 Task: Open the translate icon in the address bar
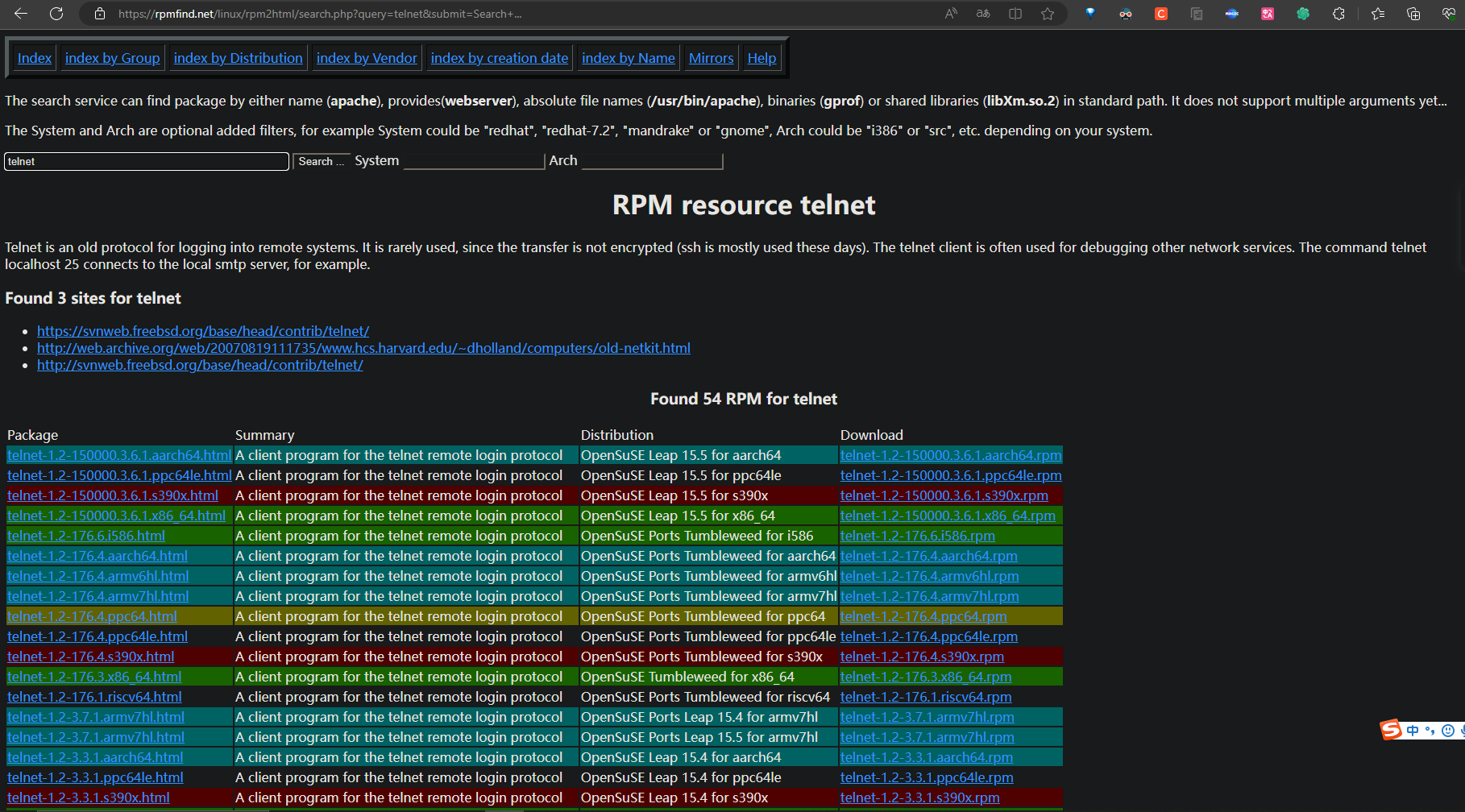click(x=983, y=14)
